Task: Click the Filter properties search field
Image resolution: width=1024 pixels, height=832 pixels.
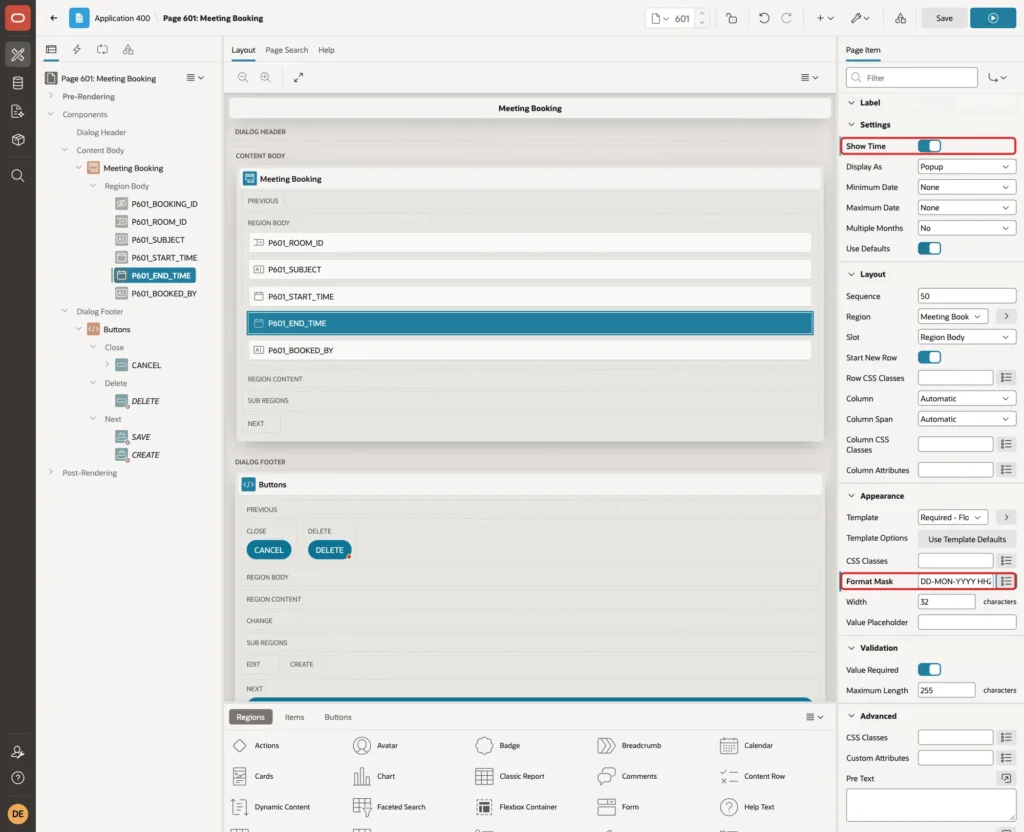Action: [x=912, y=78]
